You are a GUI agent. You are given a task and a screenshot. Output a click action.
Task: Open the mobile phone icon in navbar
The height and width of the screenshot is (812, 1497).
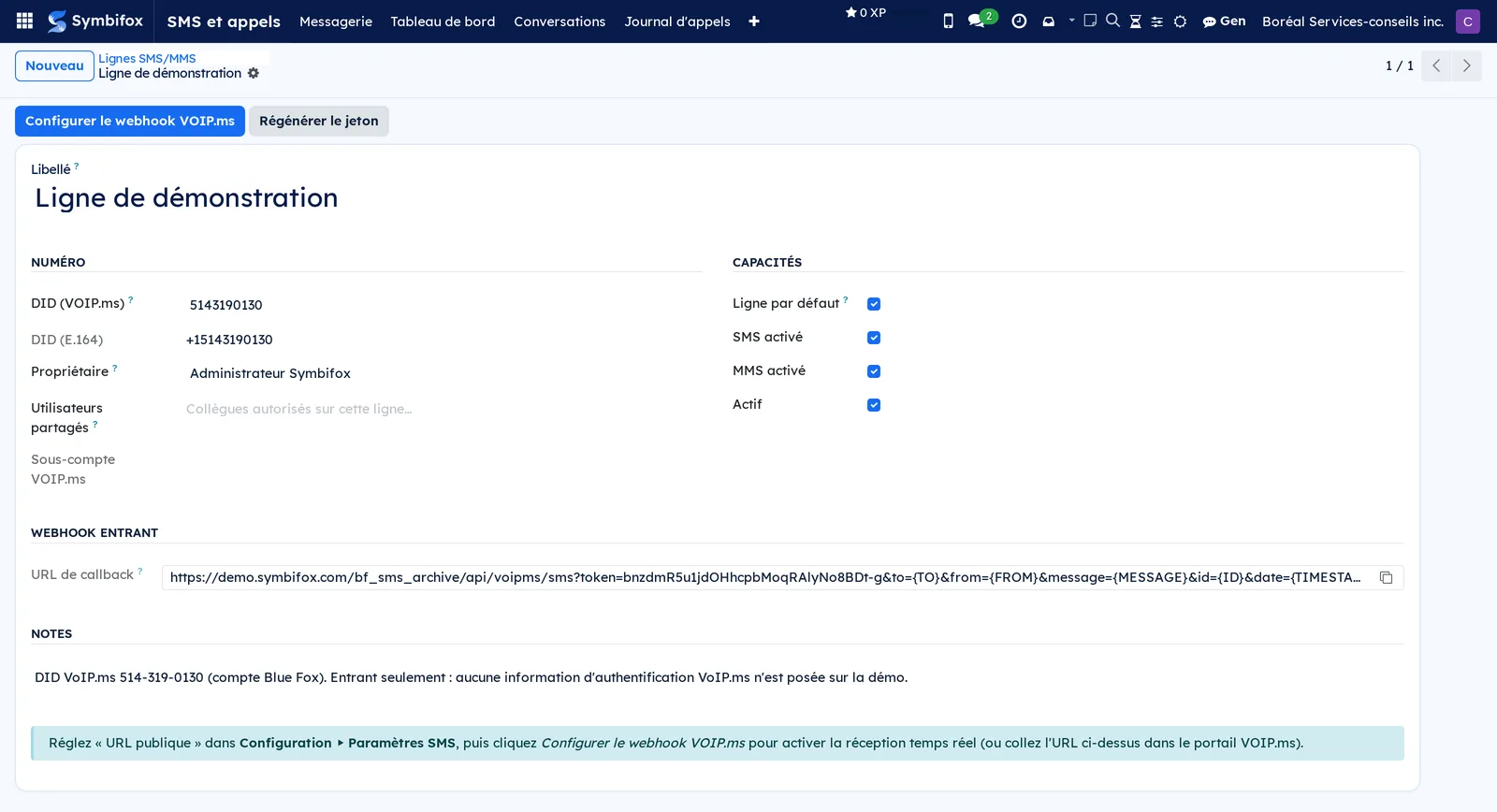(948, 21)
